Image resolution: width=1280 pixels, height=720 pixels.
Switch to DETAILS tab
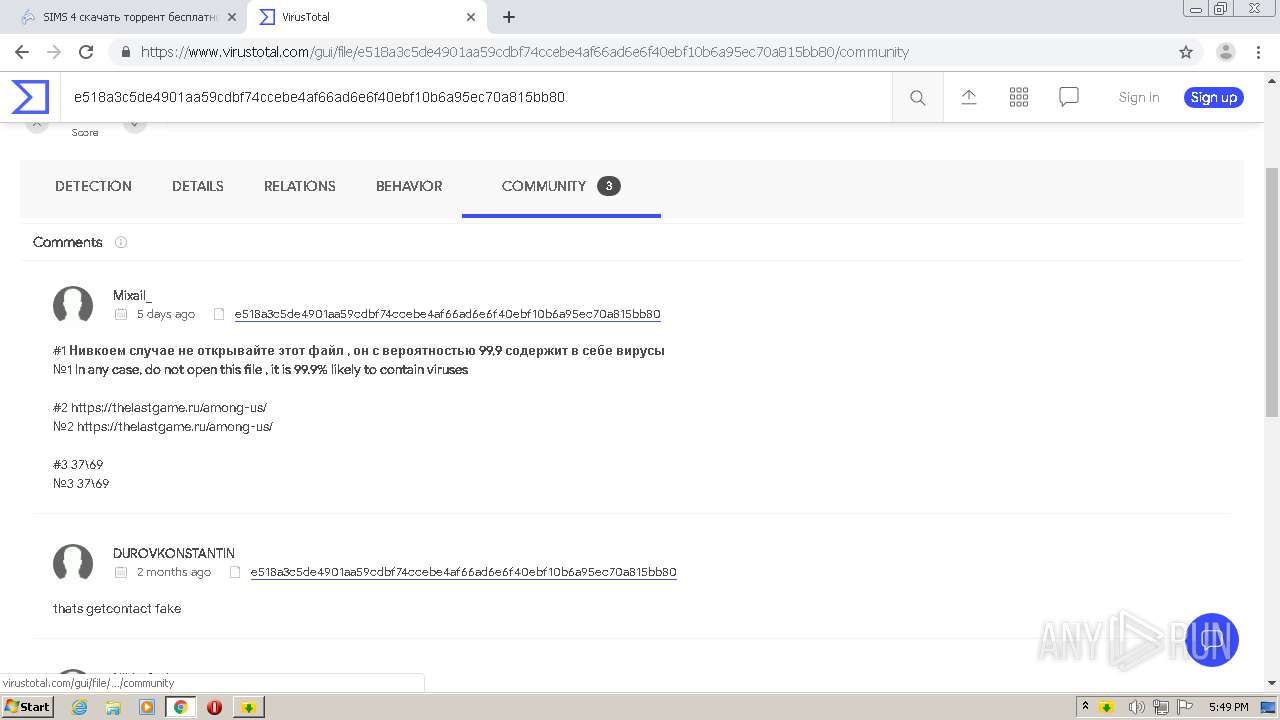pyautogui.click(x=198, y=186)
